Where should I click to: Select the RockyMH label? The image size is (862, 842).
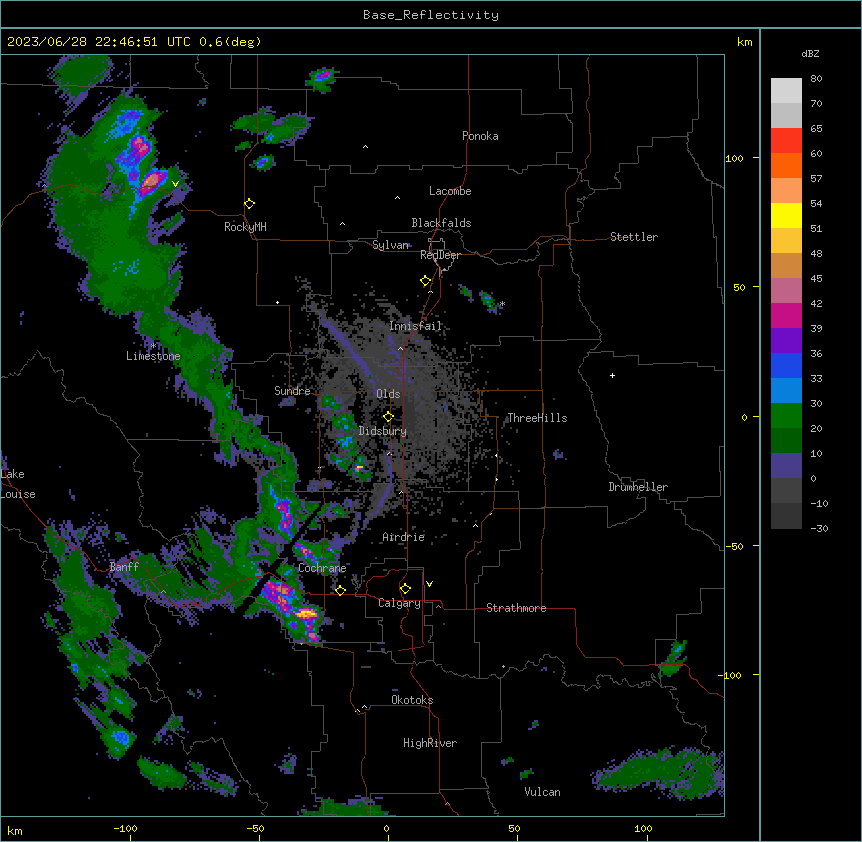tap(245, 227)
